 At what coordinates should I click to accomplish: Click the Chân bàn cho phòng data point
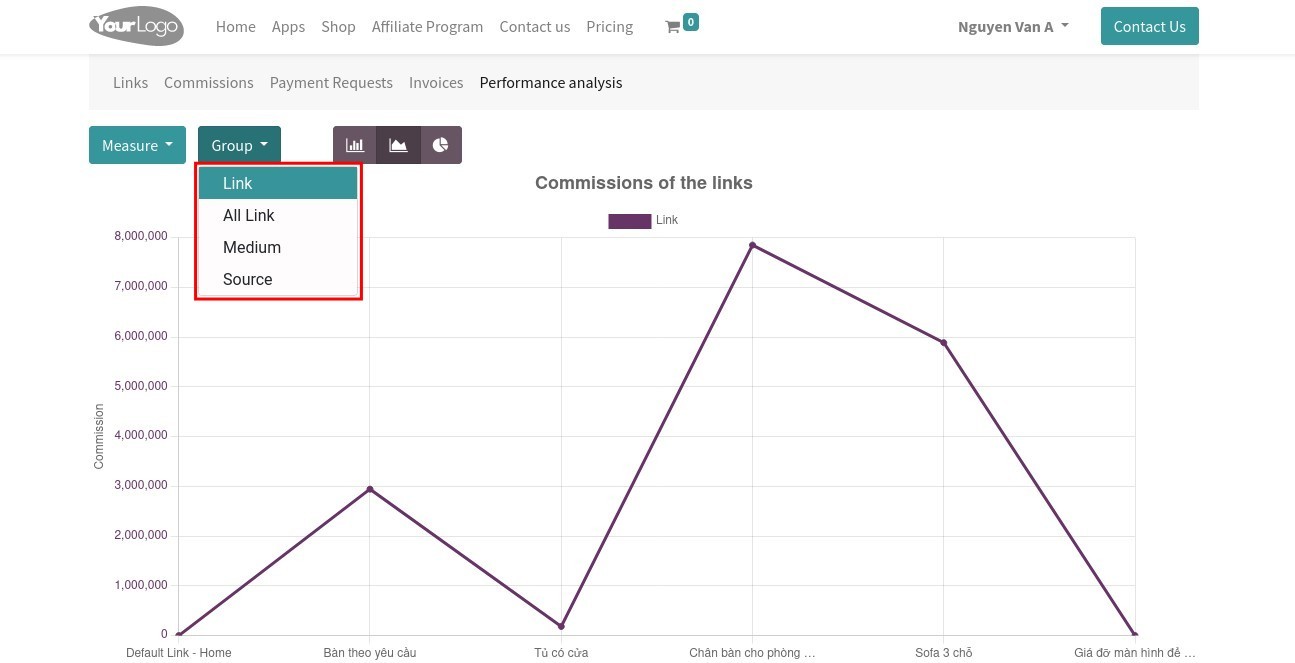[x=753, y=245]
